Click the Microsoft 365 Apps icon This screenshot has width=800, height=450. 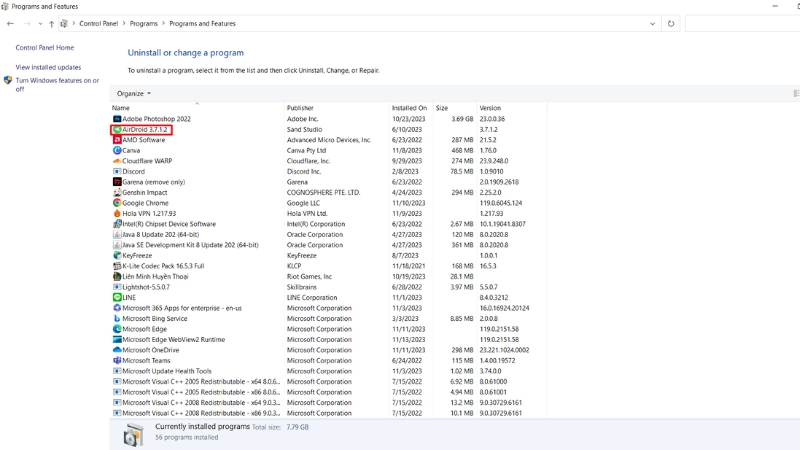tap(117, 308)
